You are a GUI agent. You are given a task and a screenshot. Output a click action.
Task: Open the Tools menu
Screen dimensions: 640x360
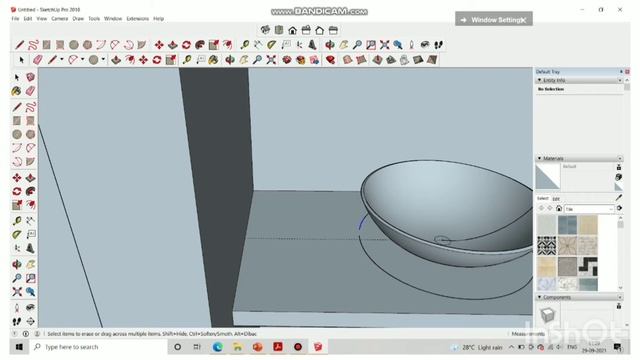[x=94, y=19]
